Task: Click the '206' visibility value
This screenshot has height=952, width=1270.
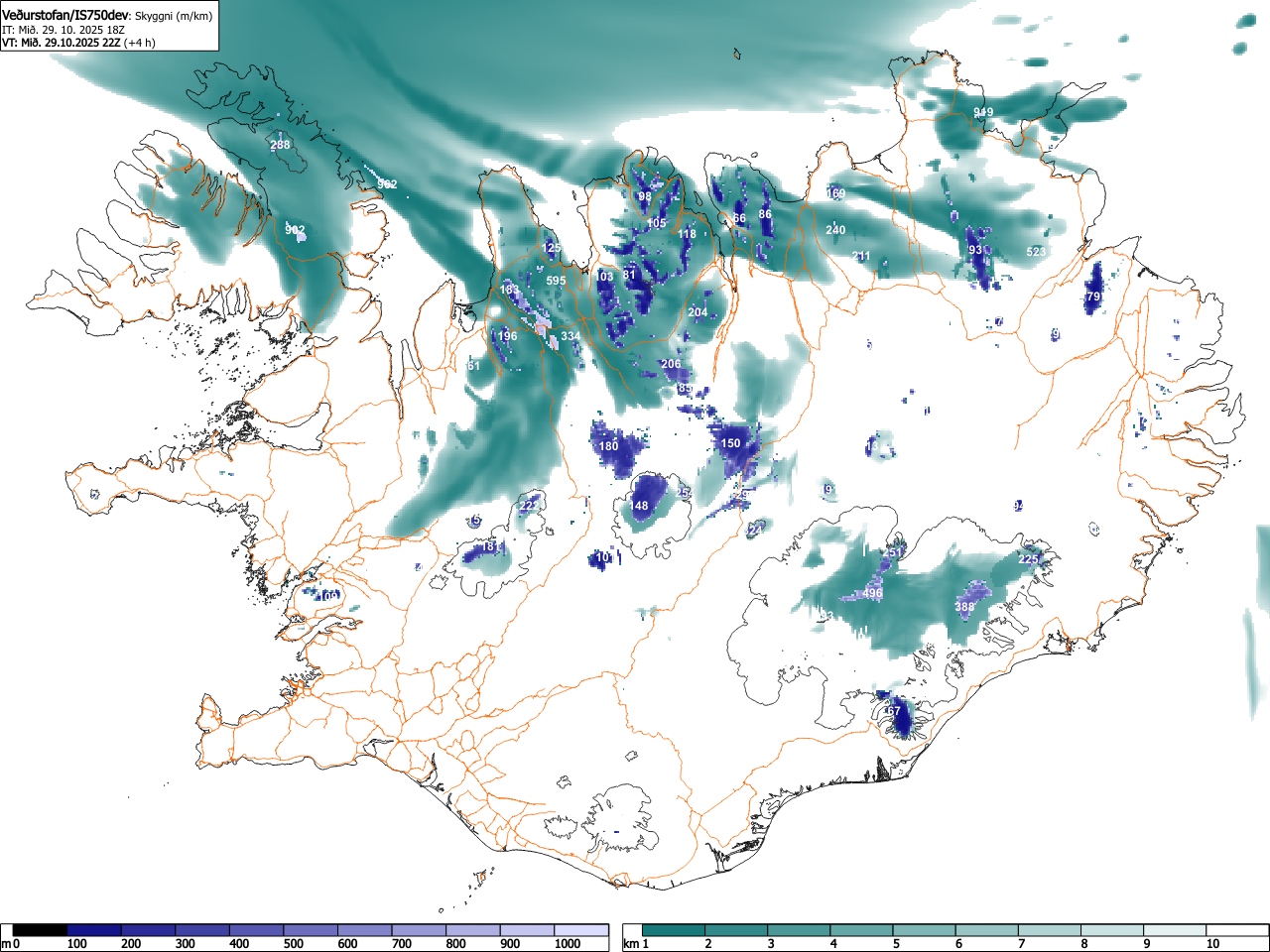Action: pos(671,364)
